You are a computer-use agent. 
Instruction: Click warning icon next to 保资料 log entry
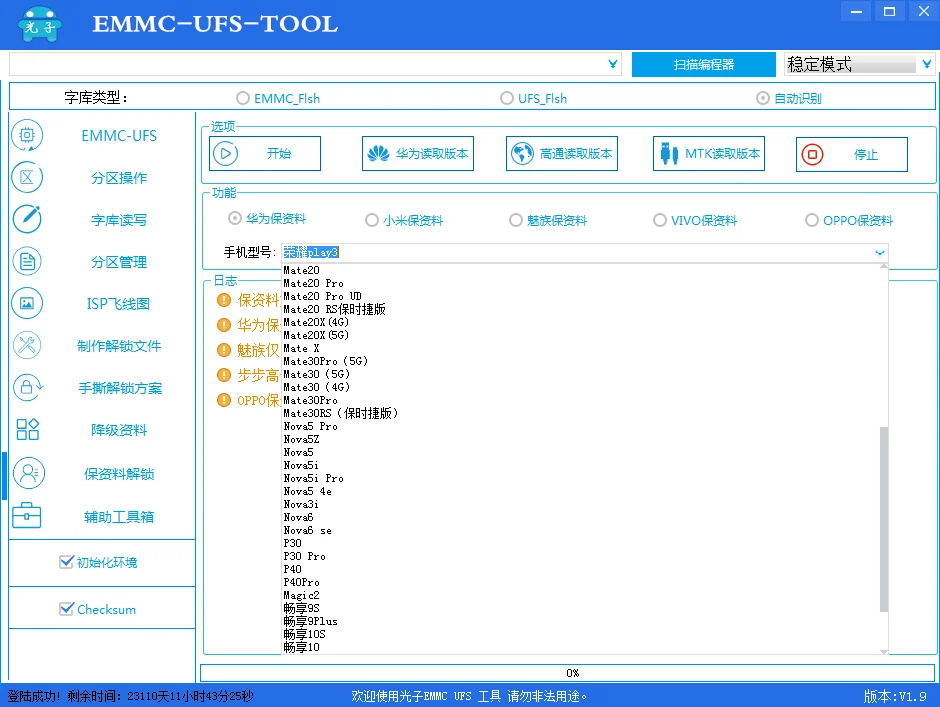coord(224,300)
